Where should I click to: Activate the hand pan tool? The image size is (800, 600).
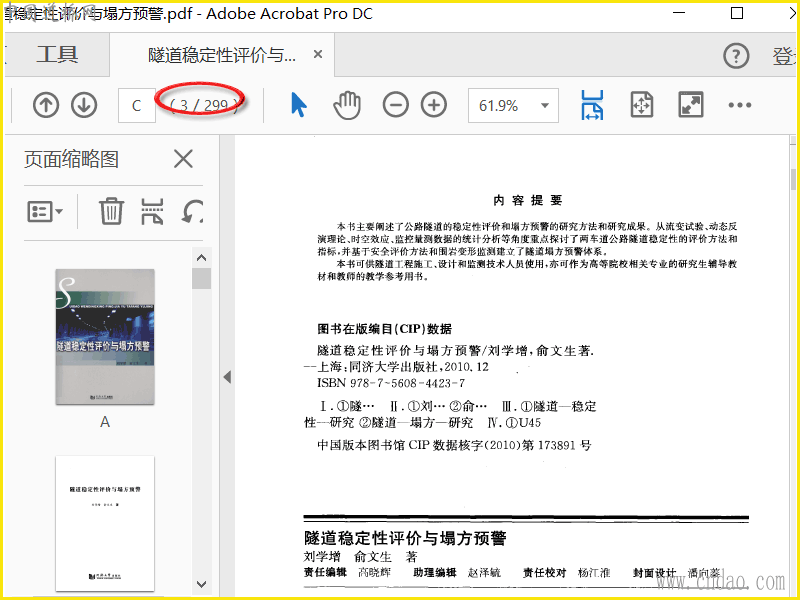347,105
